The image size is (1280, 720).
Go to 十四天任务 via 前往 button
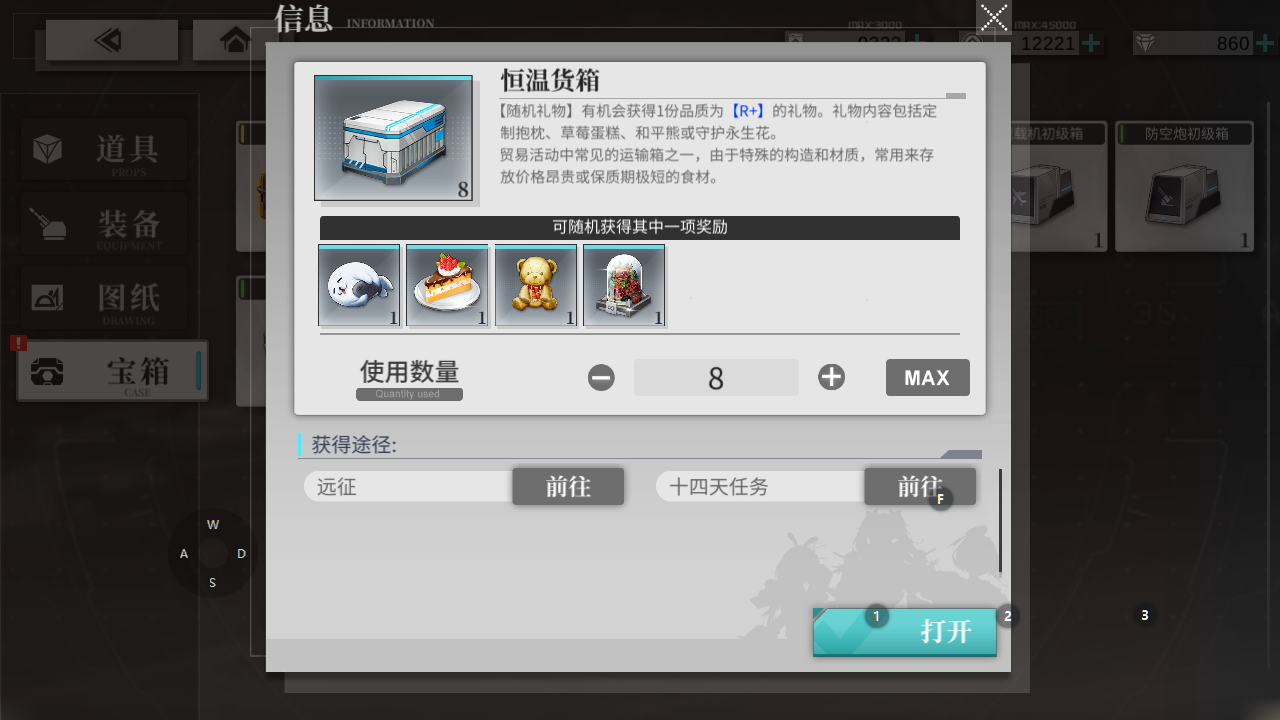click(920, 487)
